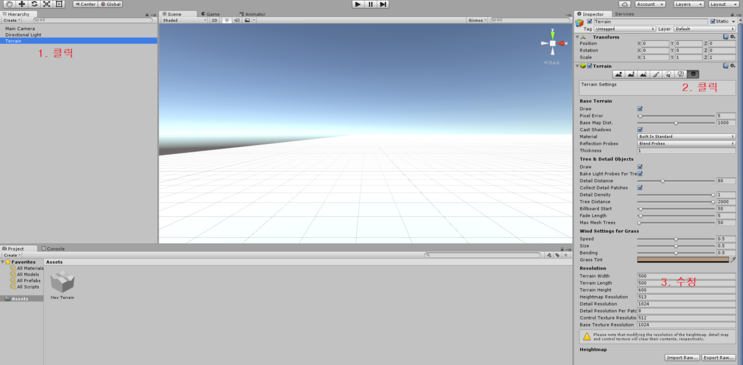
Task: Select the Smooth Height terrain tool
Action: 643,74
